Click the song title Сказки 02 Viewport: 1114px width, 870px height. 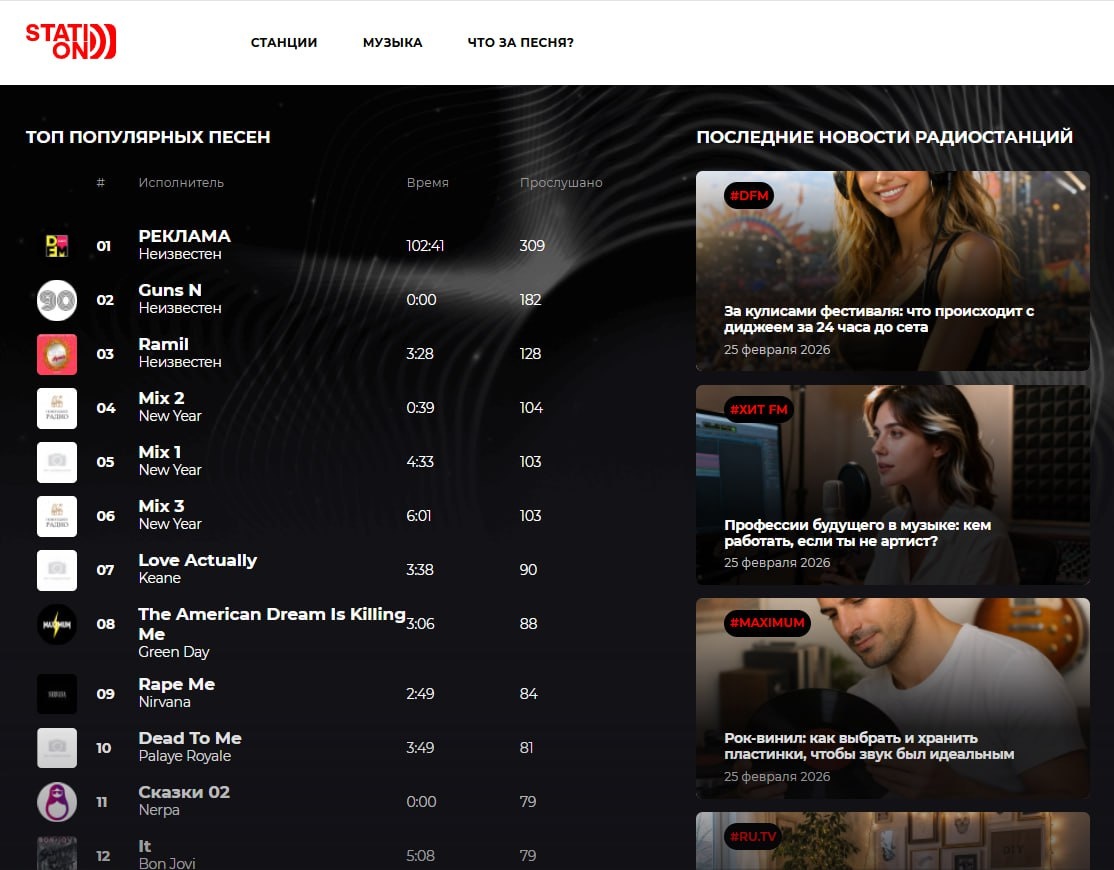(184, 792)
